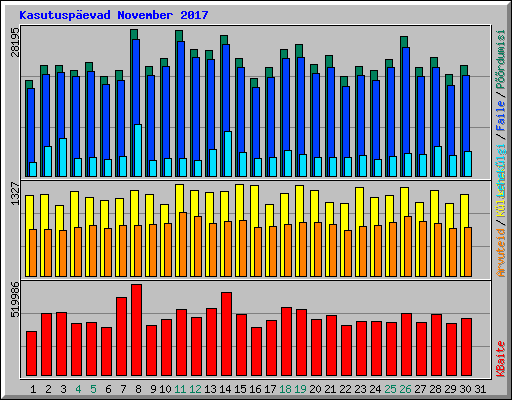The image size is (512, 400).
Task: Click the red KBytes bar for day 30
Action: tap(466, 347)
